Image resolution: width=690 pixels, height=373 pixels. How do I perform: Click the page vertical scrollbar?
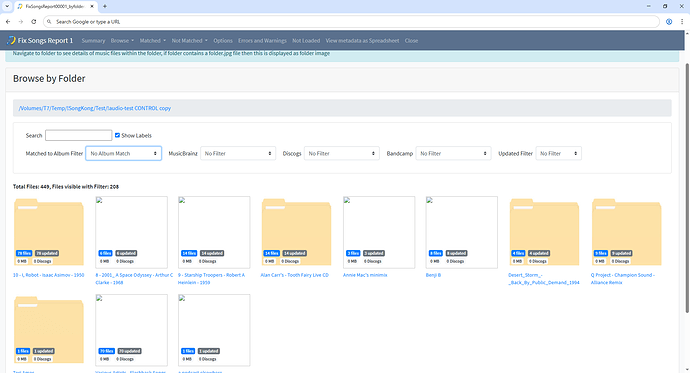point(687,188)
